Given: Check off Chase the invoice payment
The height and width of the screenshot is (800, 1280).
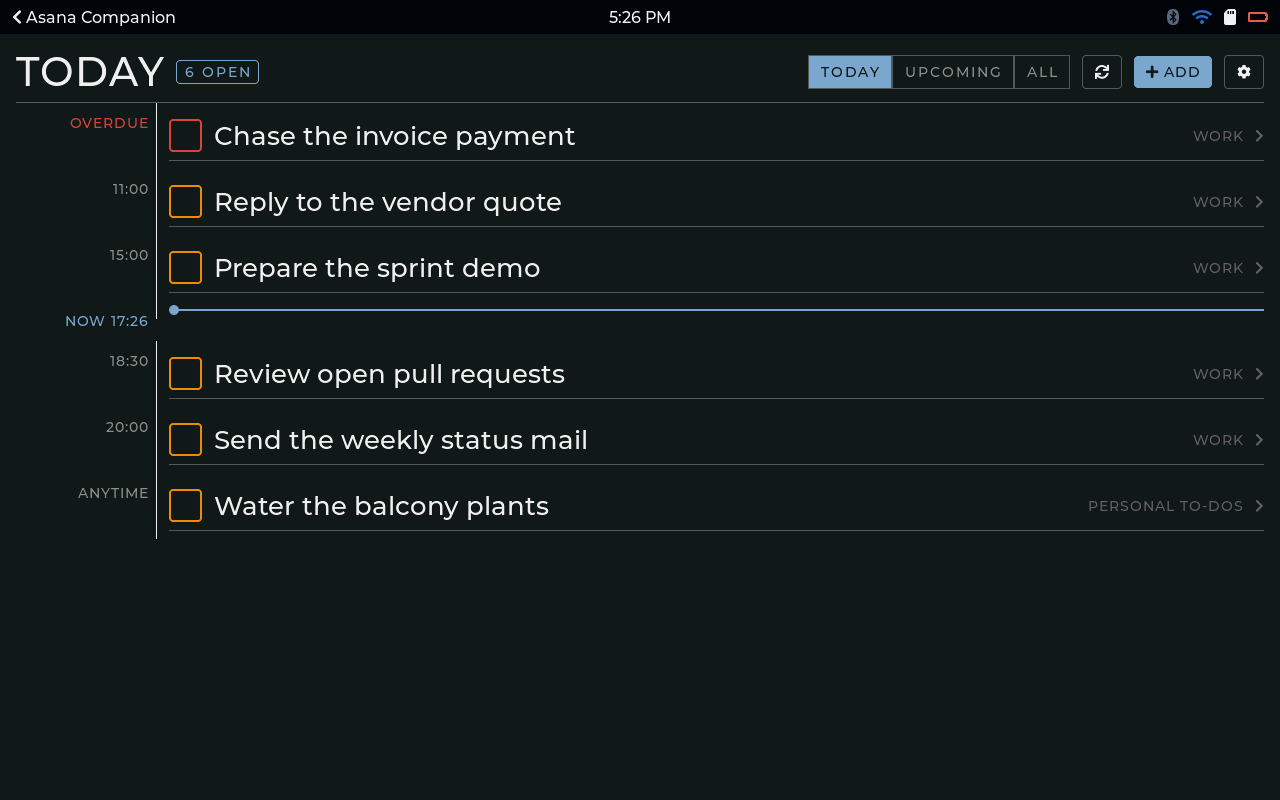Looking at the screenshot, I should pos(185,136).
